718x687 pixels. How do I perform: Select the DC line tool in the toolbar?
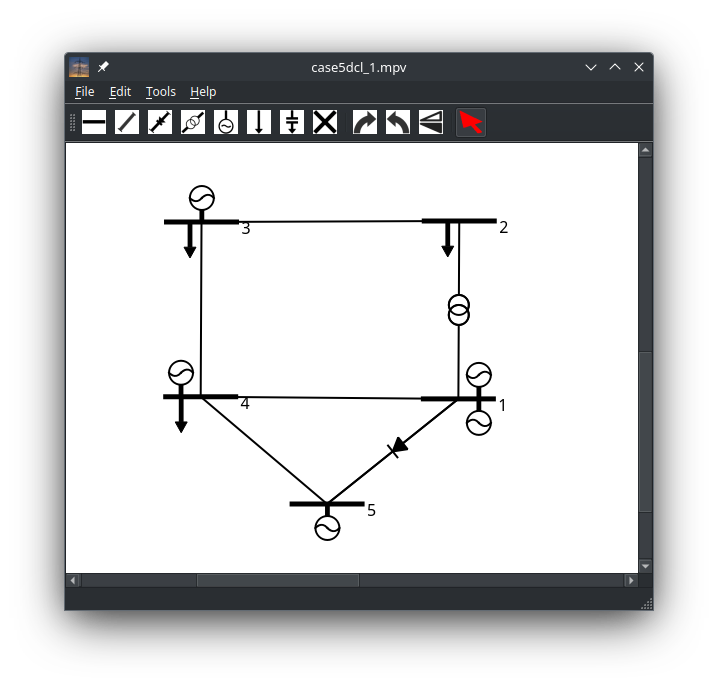pyautogui.click(x=160, y=122)
